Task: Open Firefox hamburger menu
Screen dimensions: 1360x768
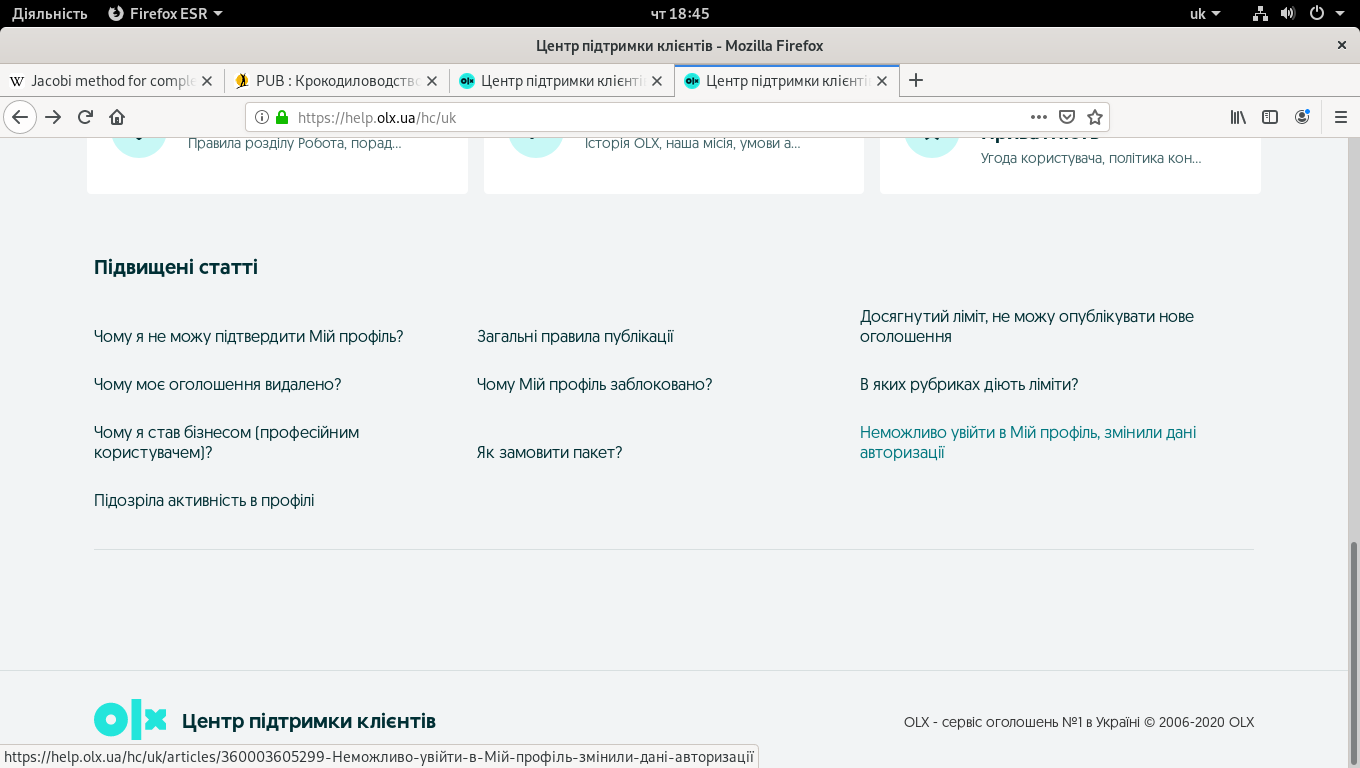Action: [1341, 117]
